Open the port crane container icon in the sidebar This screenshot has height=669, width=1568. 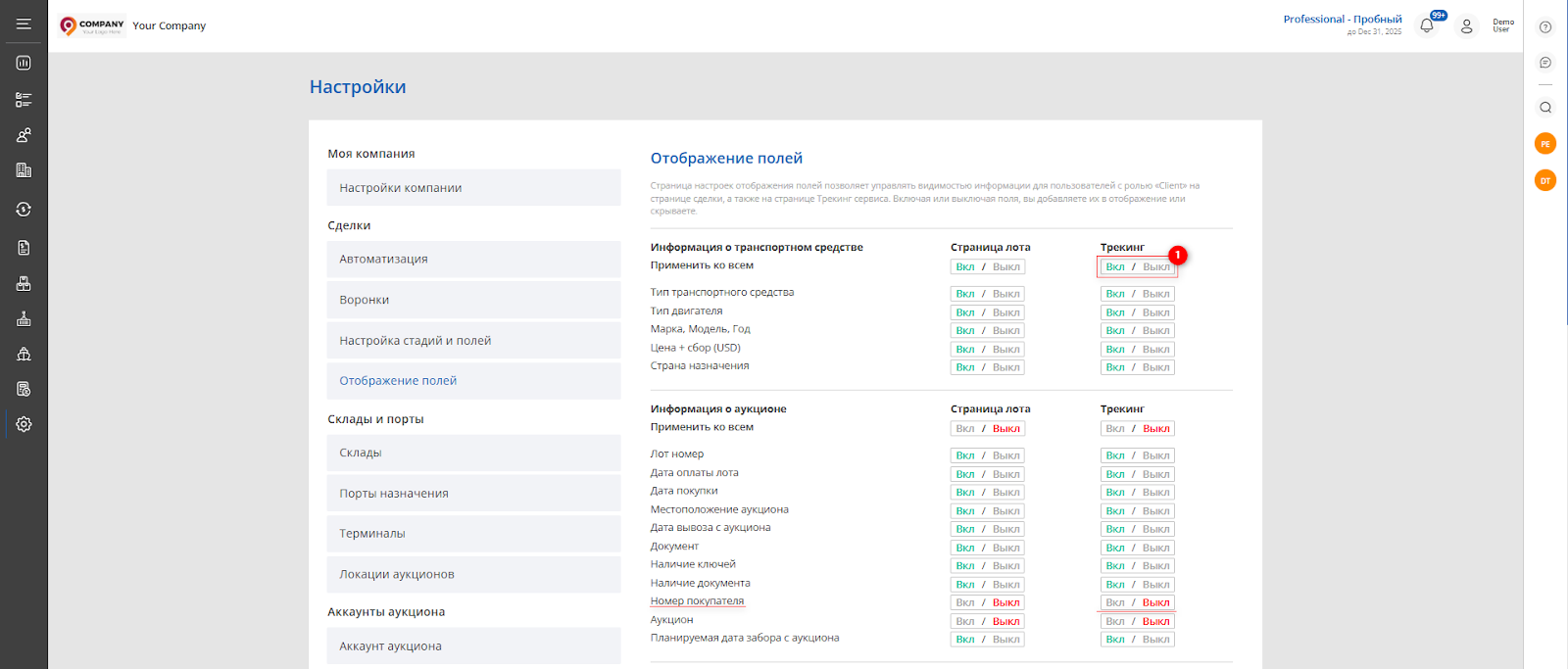point(24,319)
